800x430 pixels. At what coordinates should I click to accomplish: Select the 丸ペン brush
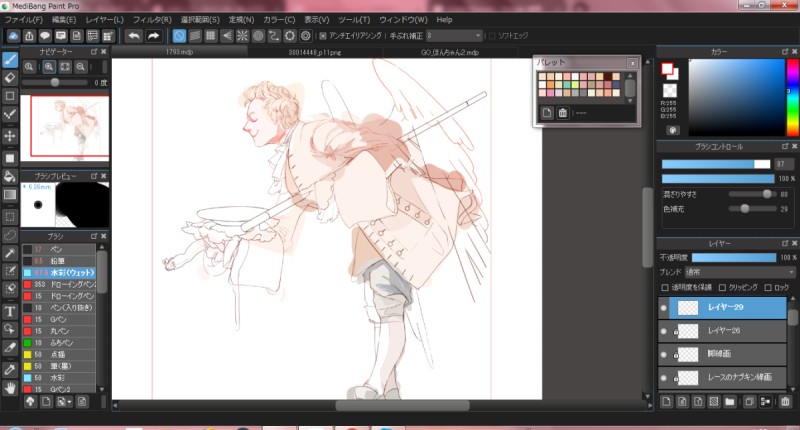59,331
